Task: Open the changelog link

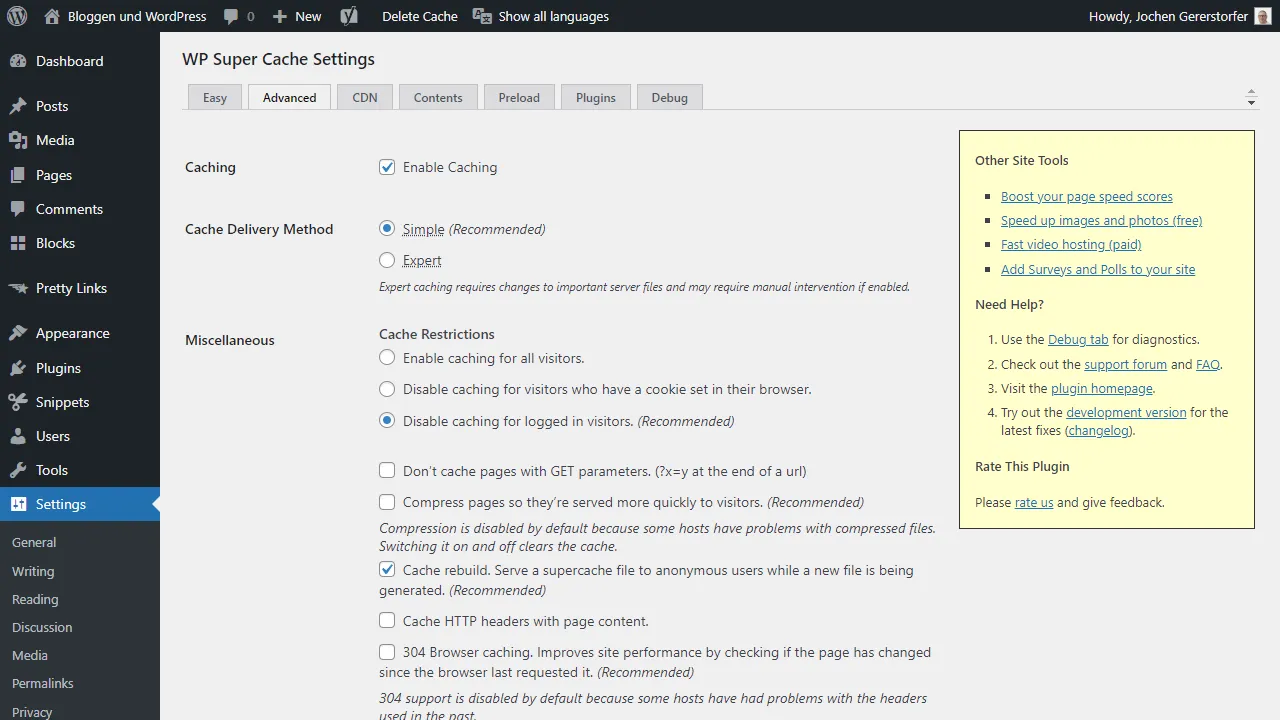Action: (x=1099, y=430)
